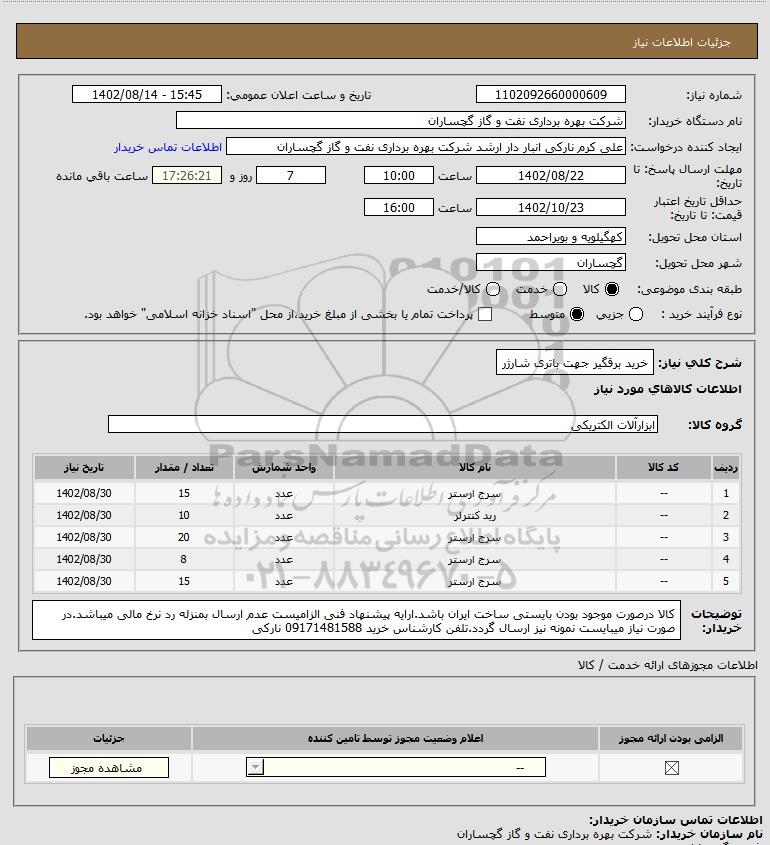Toggle the الزامی بودن ارائه مجوز checkbox

pos(671,768)
